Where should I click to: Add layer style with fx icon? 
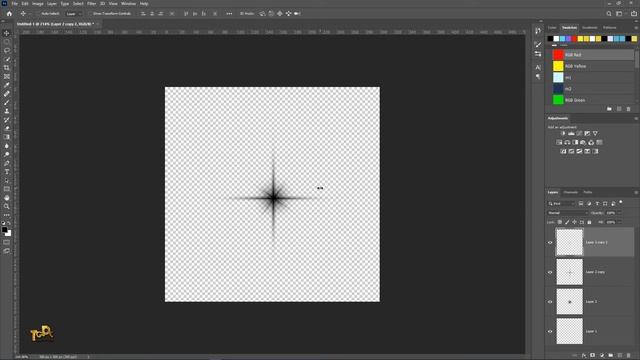pos(584,356)
